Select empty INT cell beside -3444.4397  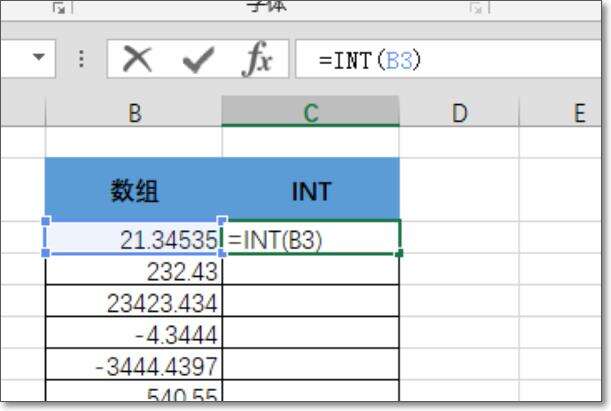(x=311, y=364)
